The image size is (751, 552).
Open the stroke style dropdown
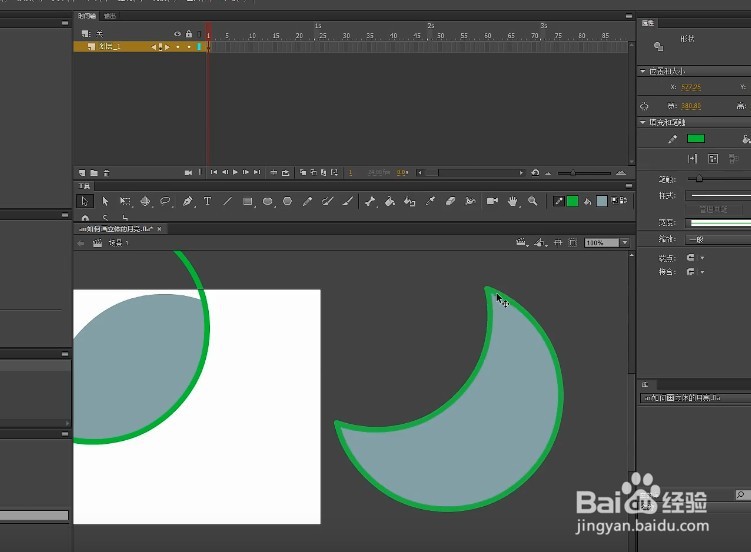(718, 195)
